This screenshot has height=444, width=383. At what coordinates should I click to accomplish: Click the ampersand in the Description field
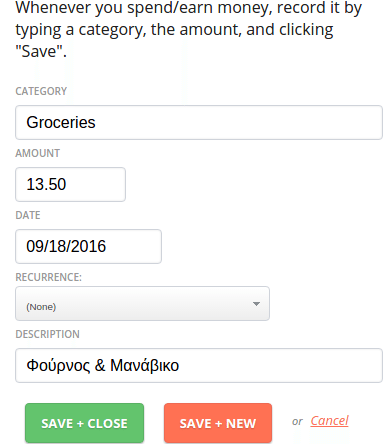100,365
